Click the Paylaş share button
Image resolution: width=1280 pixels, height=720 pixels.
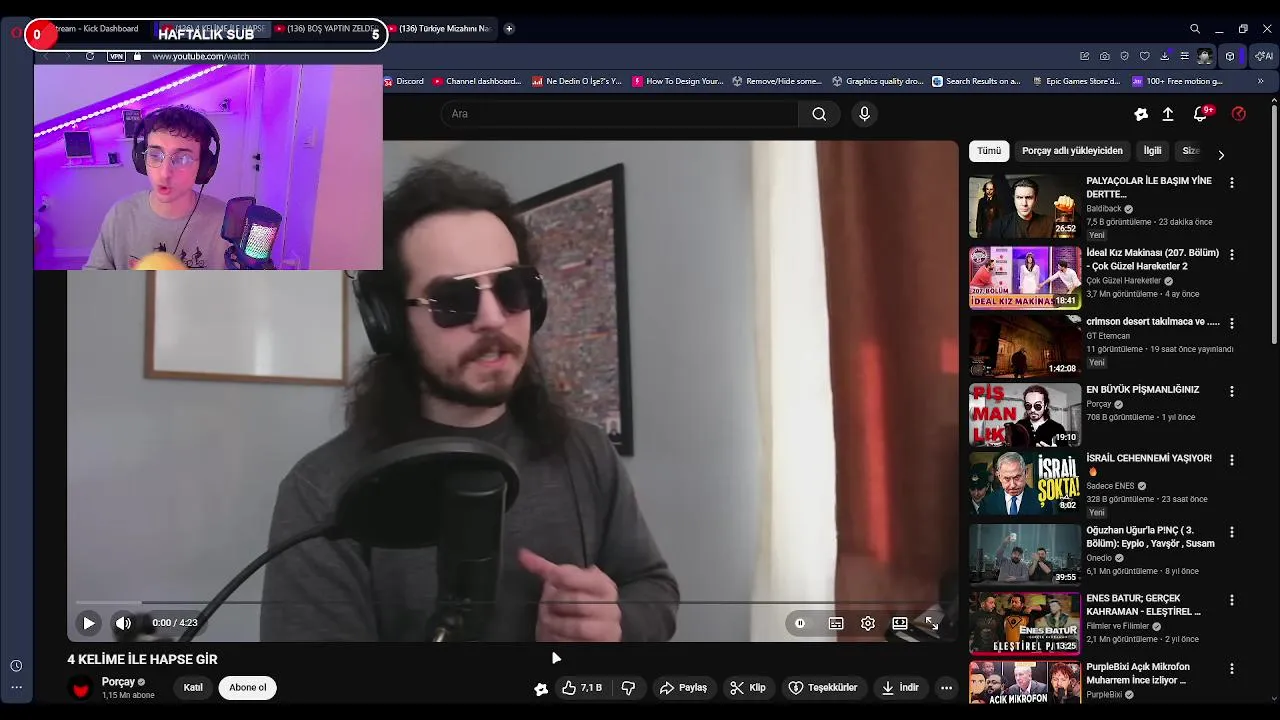(x=683, y=688)
